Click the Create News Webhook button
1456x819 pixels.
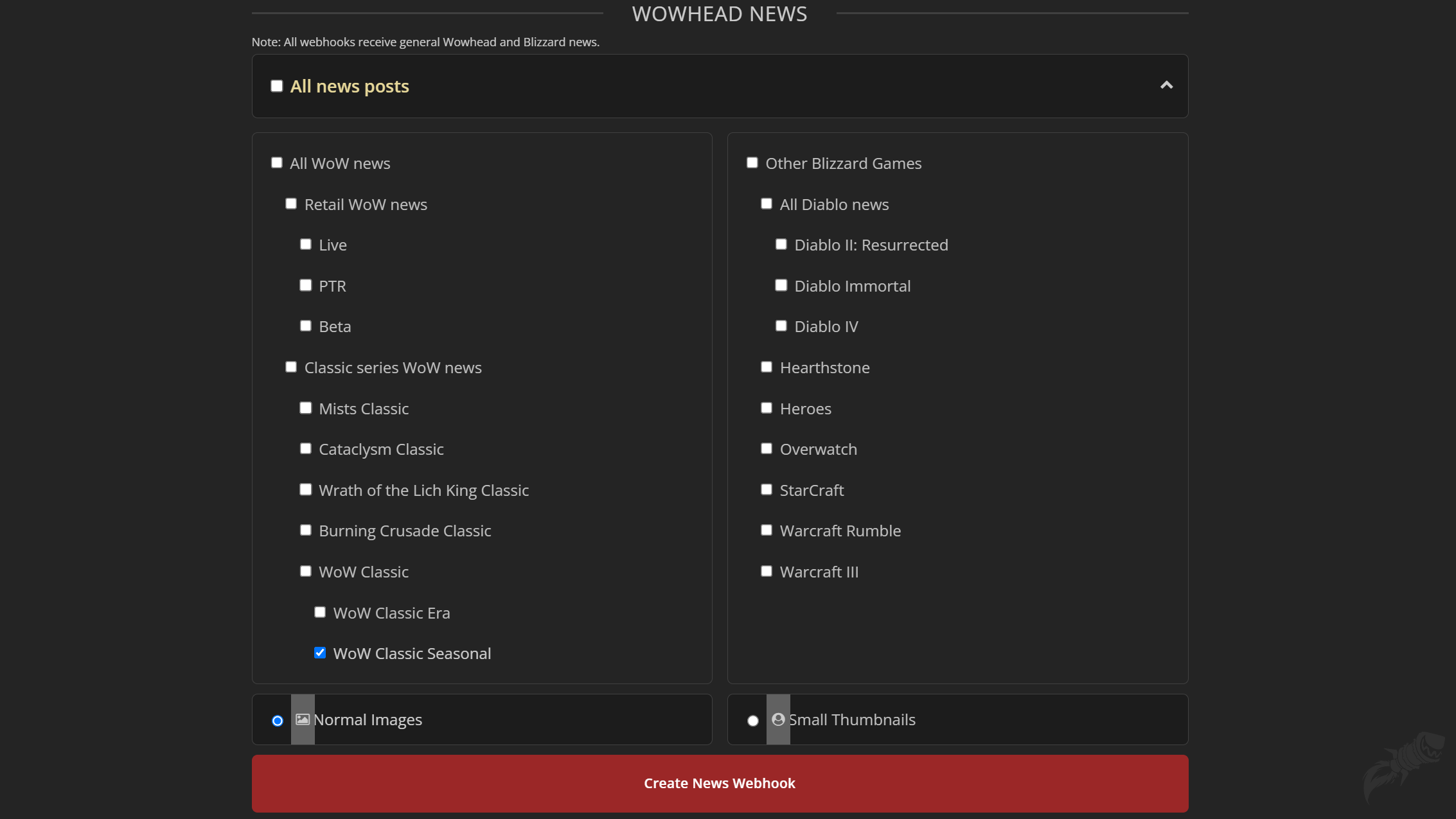720,783
